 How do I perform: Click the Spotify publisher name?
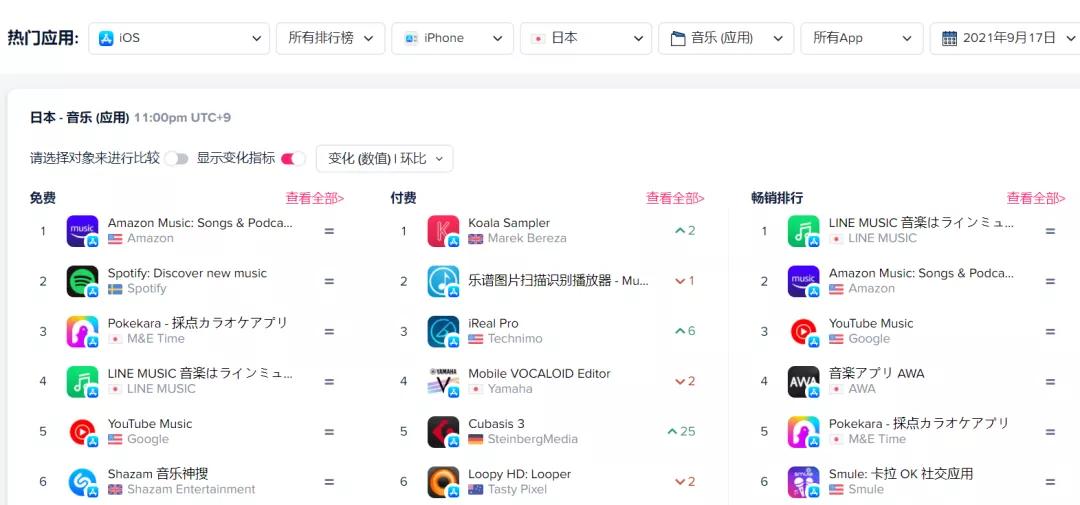[x=147, y=289]
